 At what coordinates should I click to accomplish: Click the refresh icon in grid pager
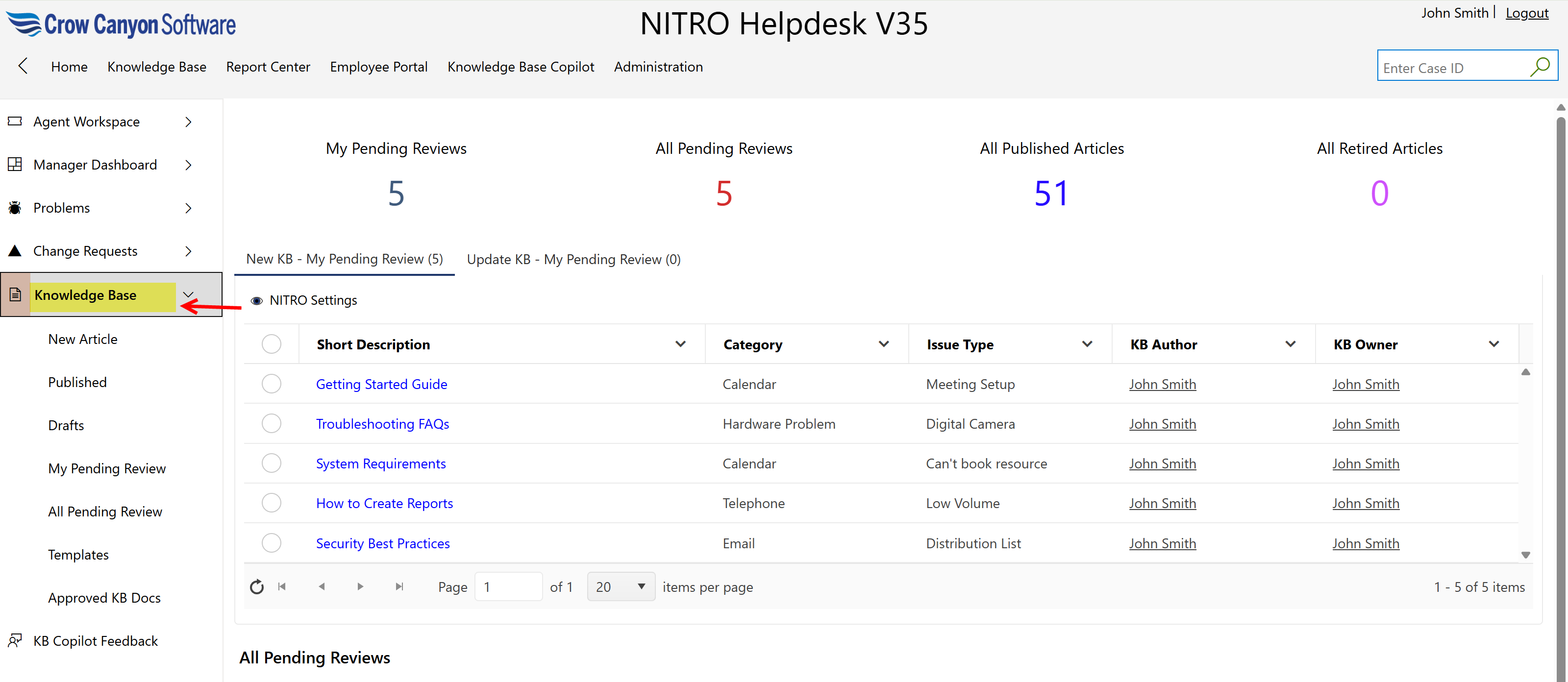coord(257,586)
